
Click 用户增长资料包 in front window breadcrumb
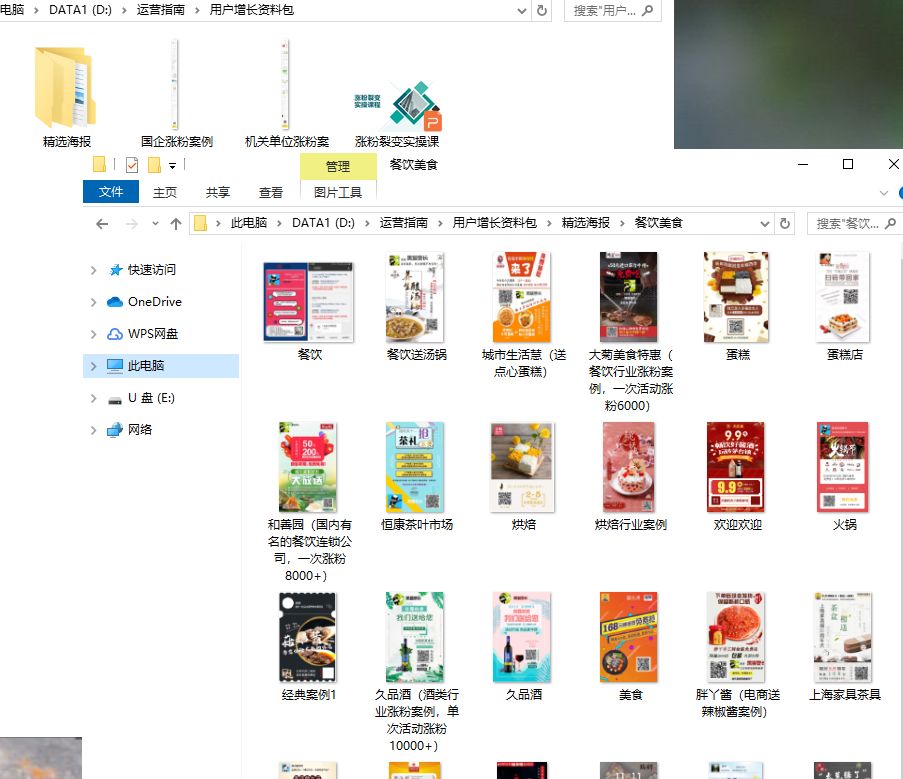coord(494,223)
